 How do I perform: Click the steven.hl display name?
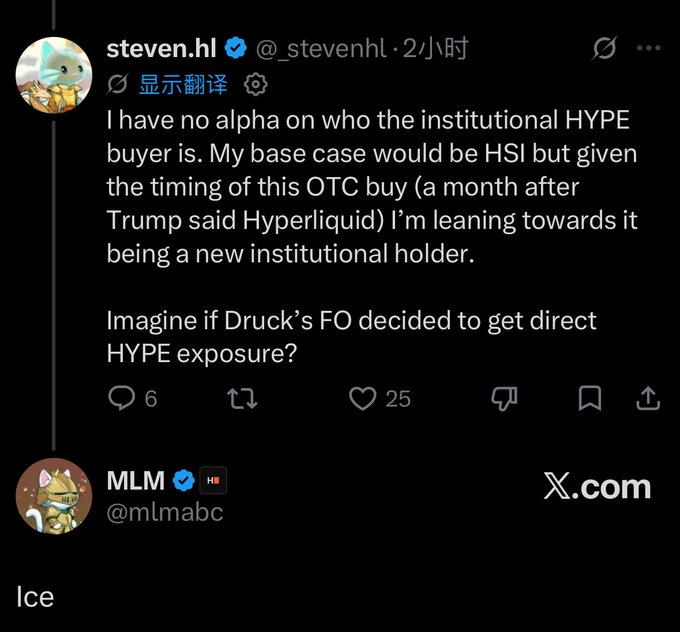click(x=161, y=48)
